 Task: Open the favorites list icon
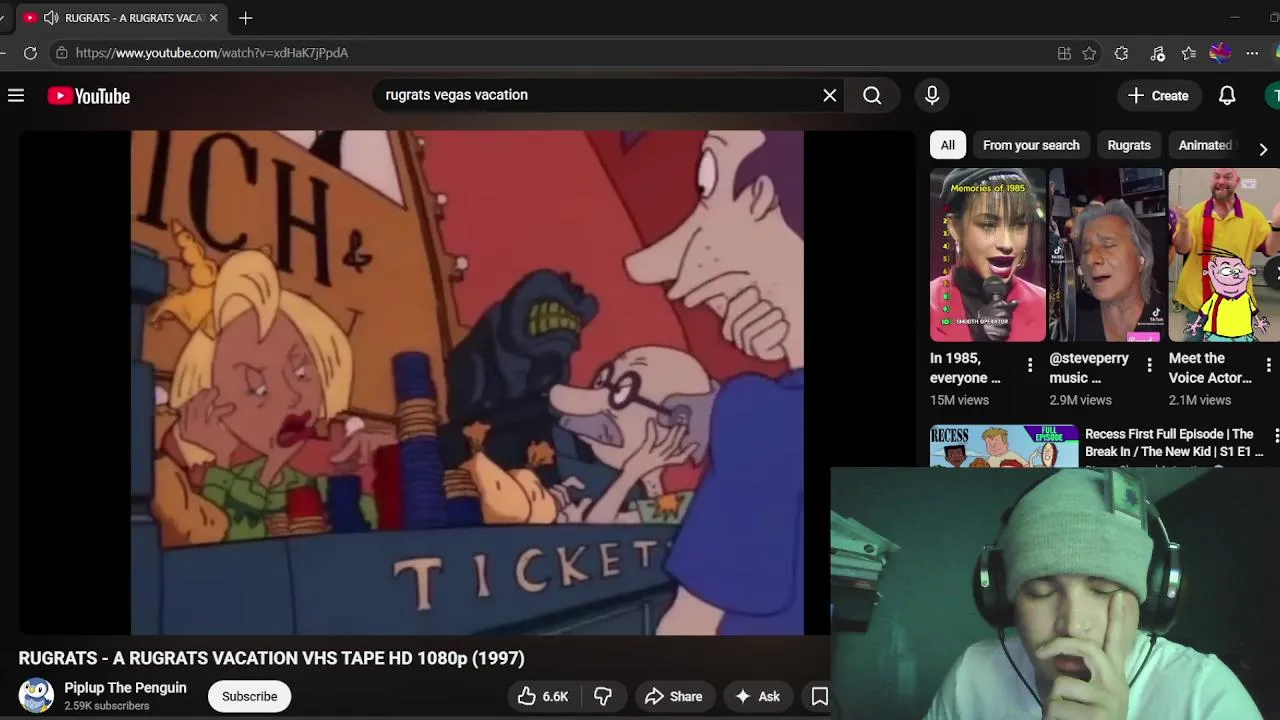(x=1188, y=53)
